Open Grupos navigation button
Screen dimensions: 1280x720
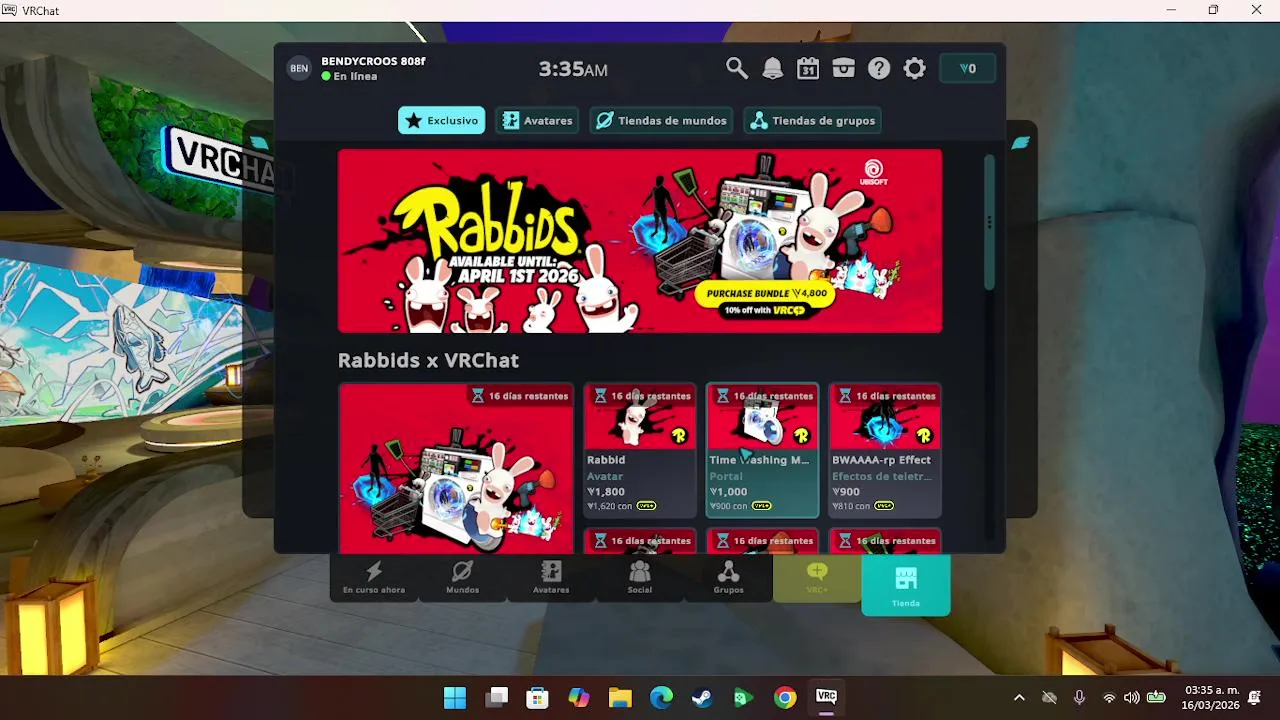pyautogui.click(x=728, y=578)
